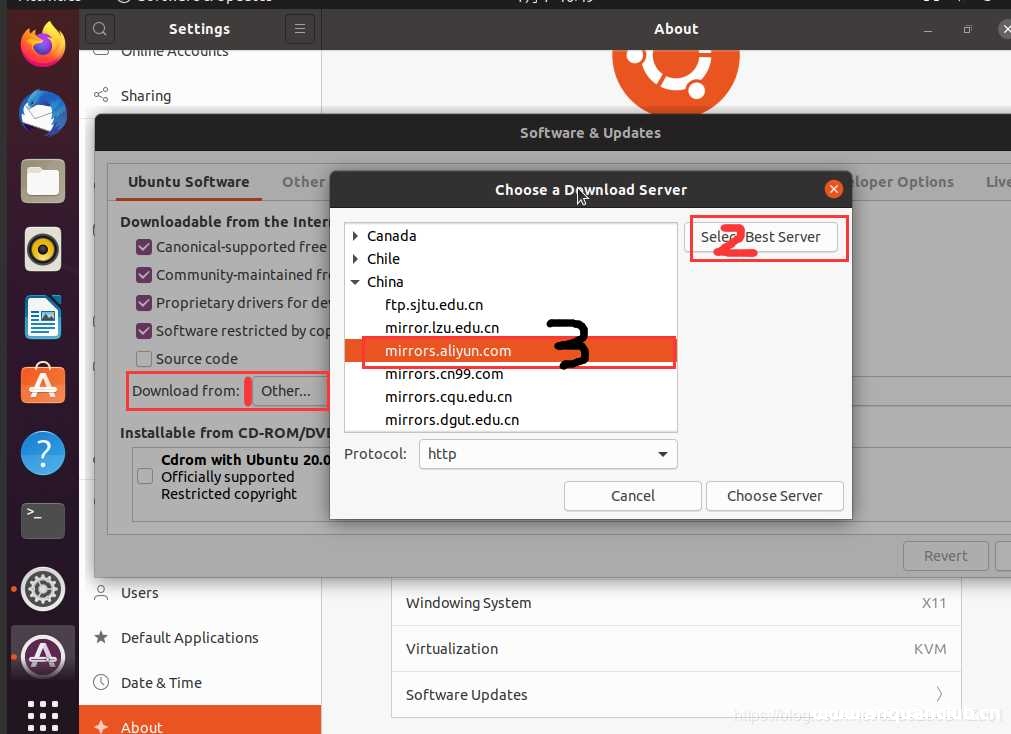Screen dimensions: 1011x734
Task: Expand the Canada server group
Action: (x=356, y=235)
